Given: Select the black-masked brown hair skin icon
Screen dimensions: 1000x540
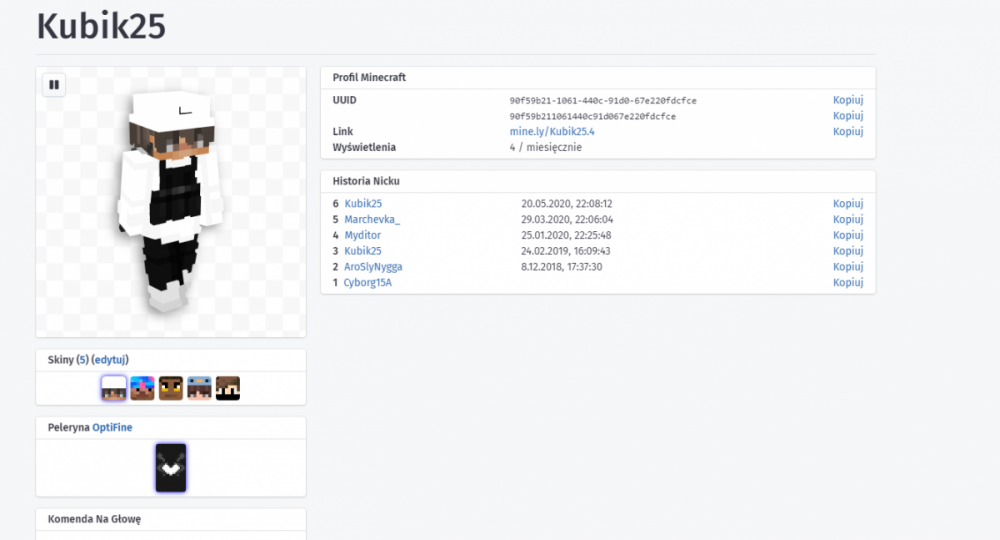Looking at the screenshot, I should (228, 388).
